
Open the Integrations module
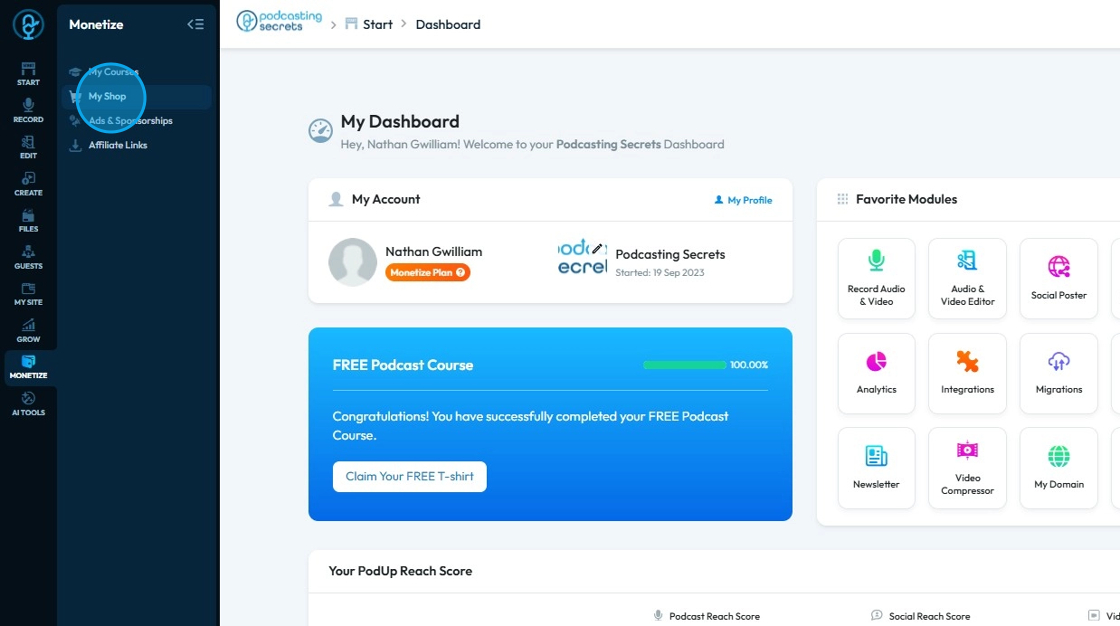(x=967, y=373)
